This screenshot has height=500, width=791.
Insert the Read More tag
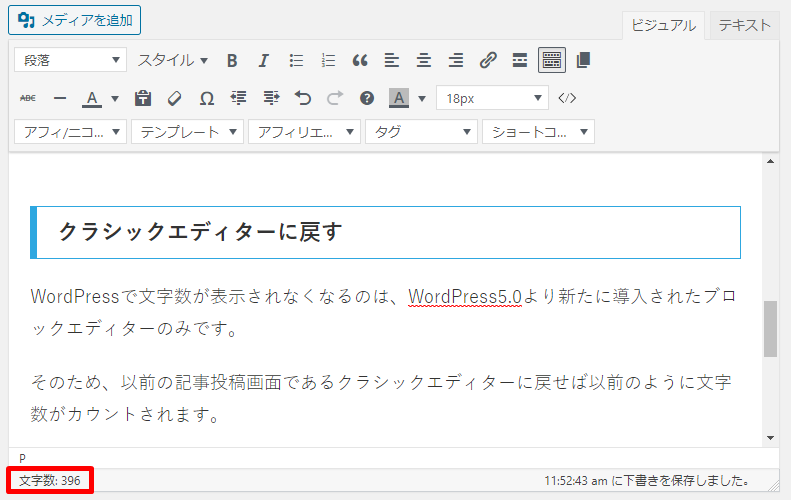[519, 60]
